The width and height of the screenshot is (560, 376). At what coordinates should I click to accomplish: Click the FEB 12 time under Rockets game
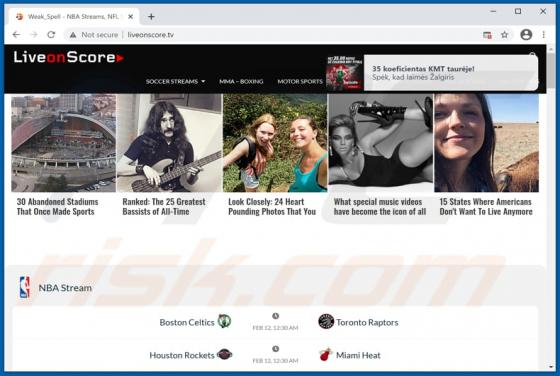coord(275,361)
